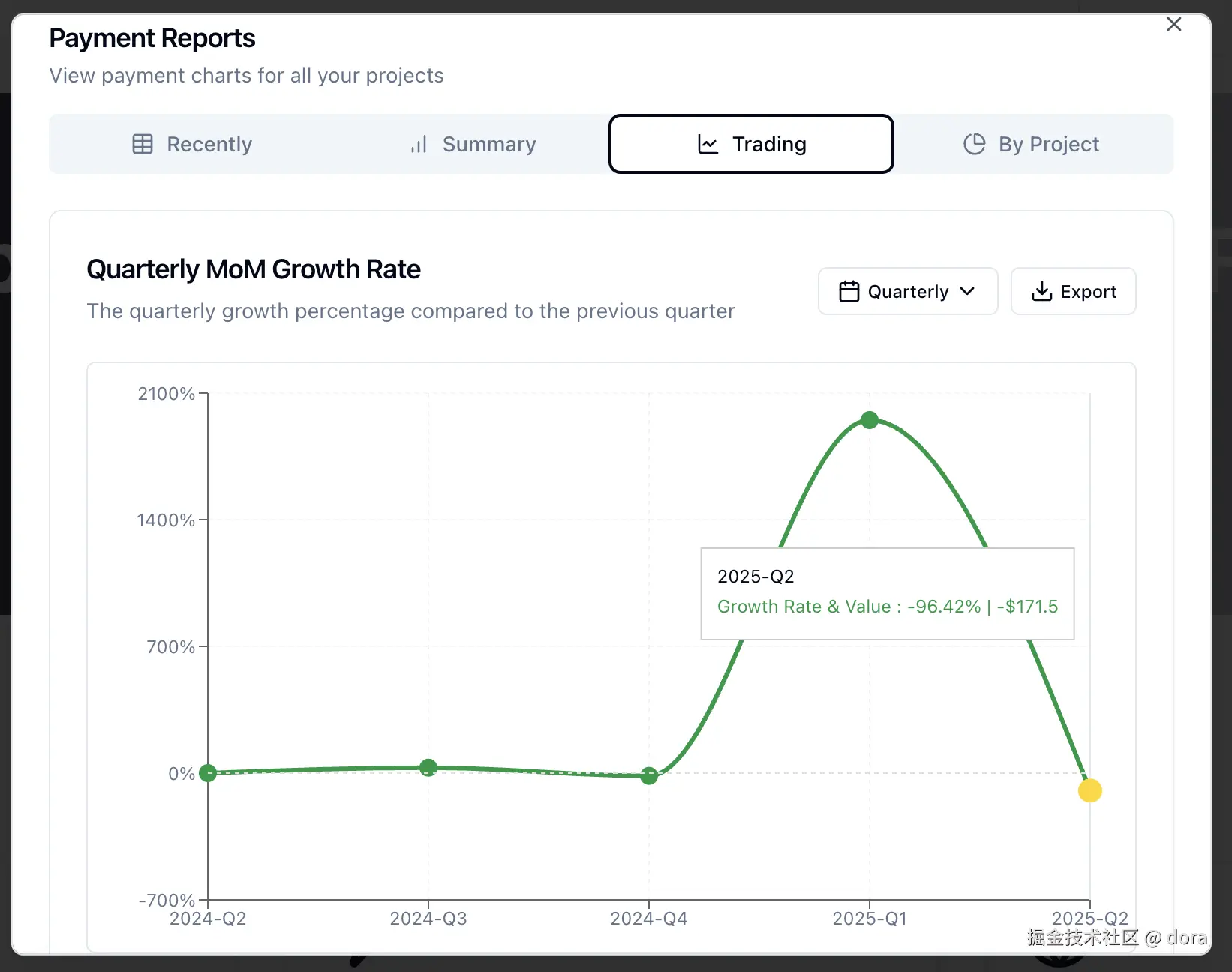Screen dimensions: 1232x972
Task: Click the 2024-Q3 data point
Action: [428, 767]
